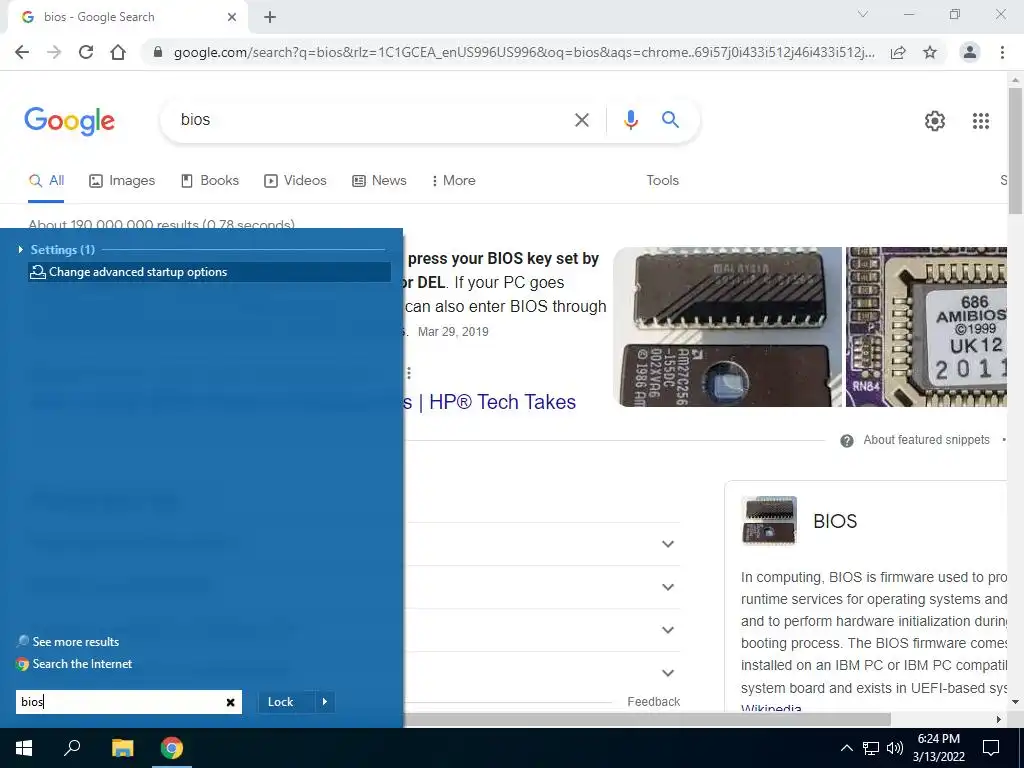Open the search Tools options

(x=663, y=181)
